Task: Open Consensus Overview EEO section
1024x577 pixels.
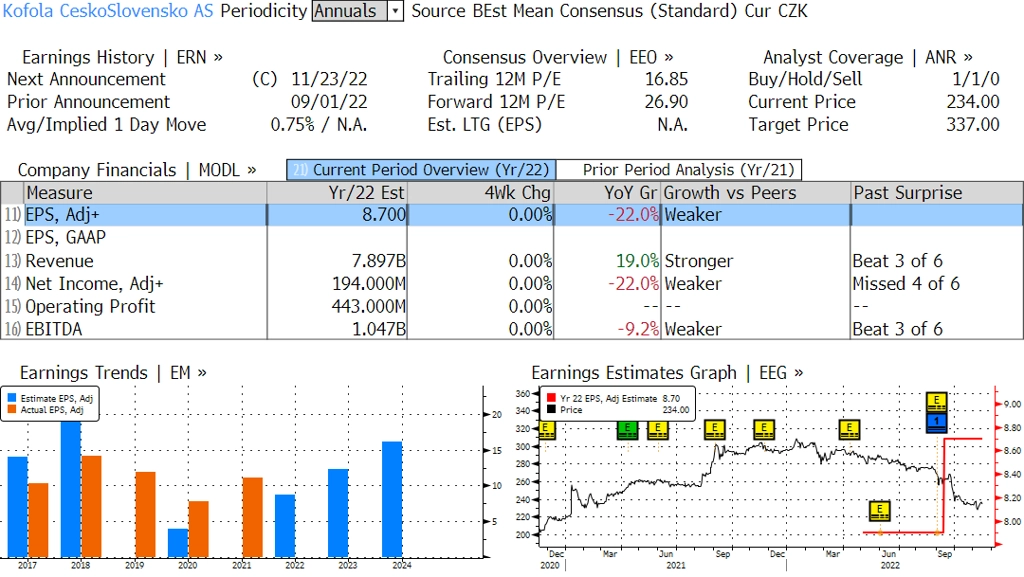Action: point(558,57)
